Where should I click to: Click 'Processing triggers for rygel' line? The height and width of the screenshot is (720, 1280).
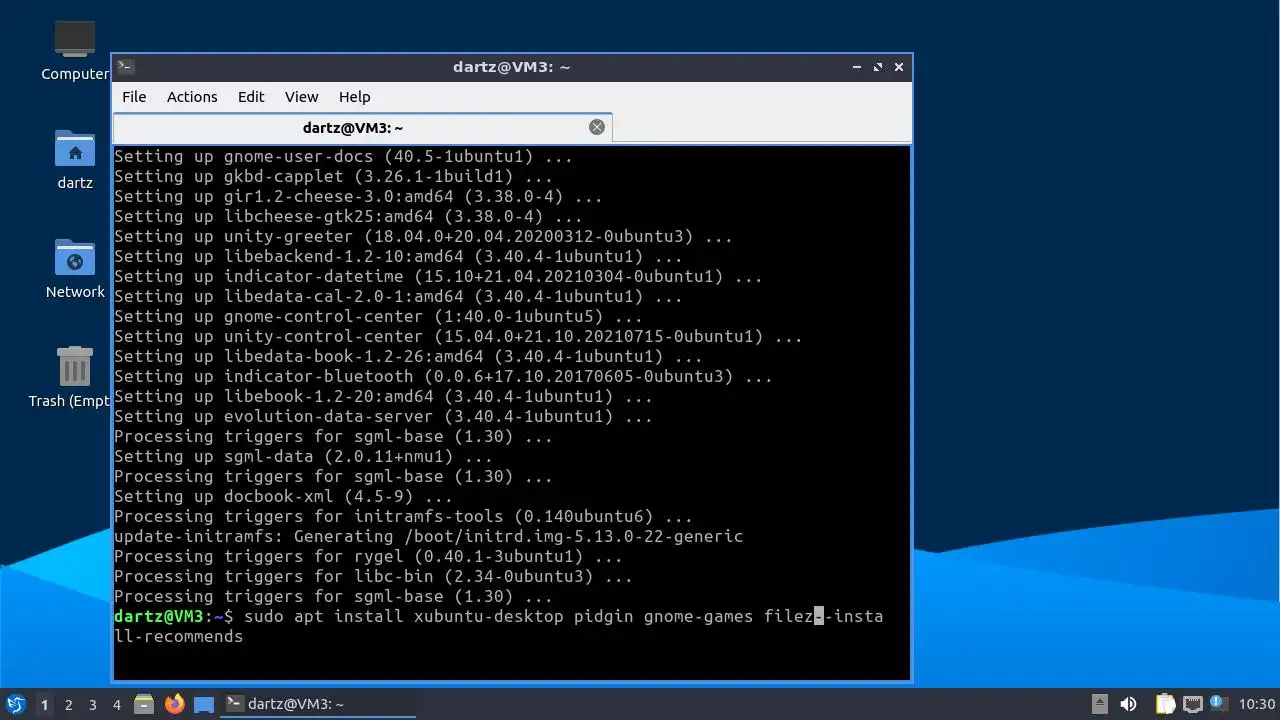[x=368, y=556]
